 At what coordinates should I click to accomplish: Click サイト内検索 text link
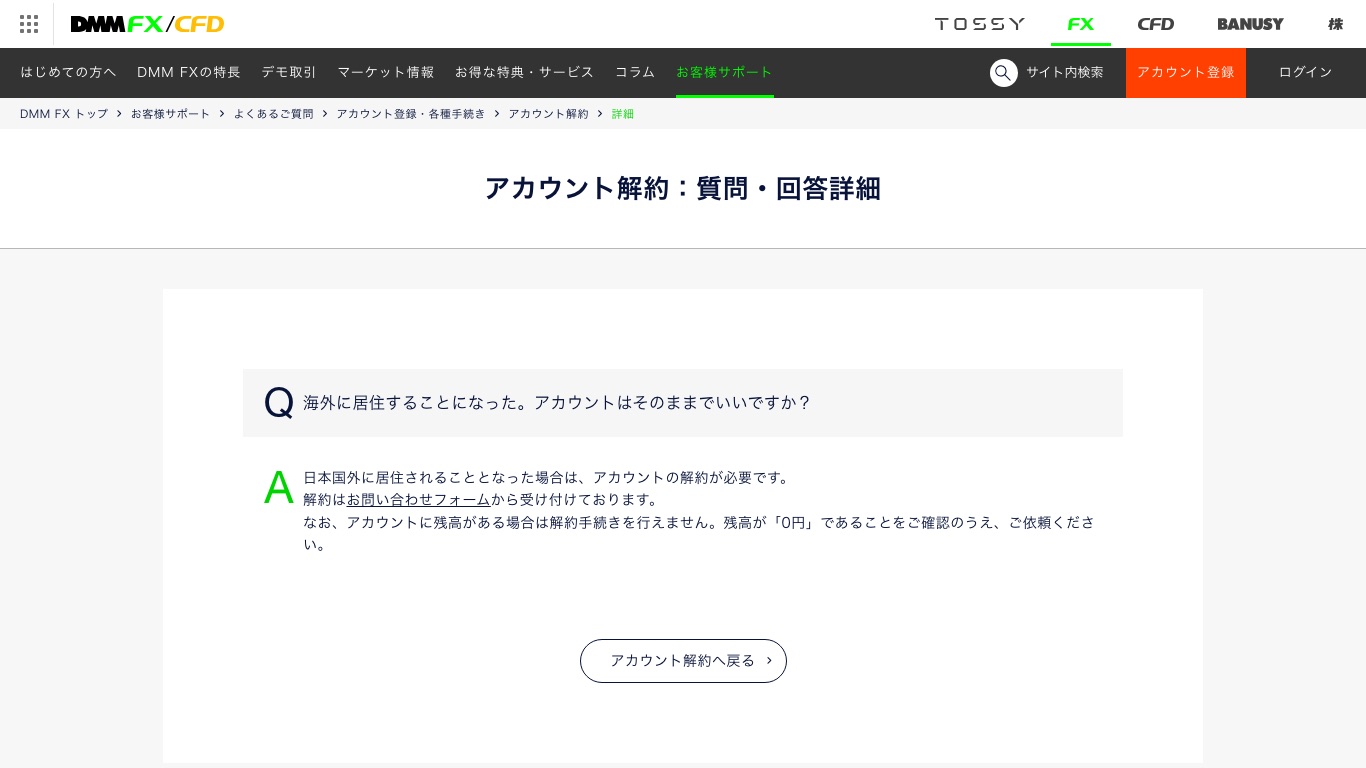1065,73
